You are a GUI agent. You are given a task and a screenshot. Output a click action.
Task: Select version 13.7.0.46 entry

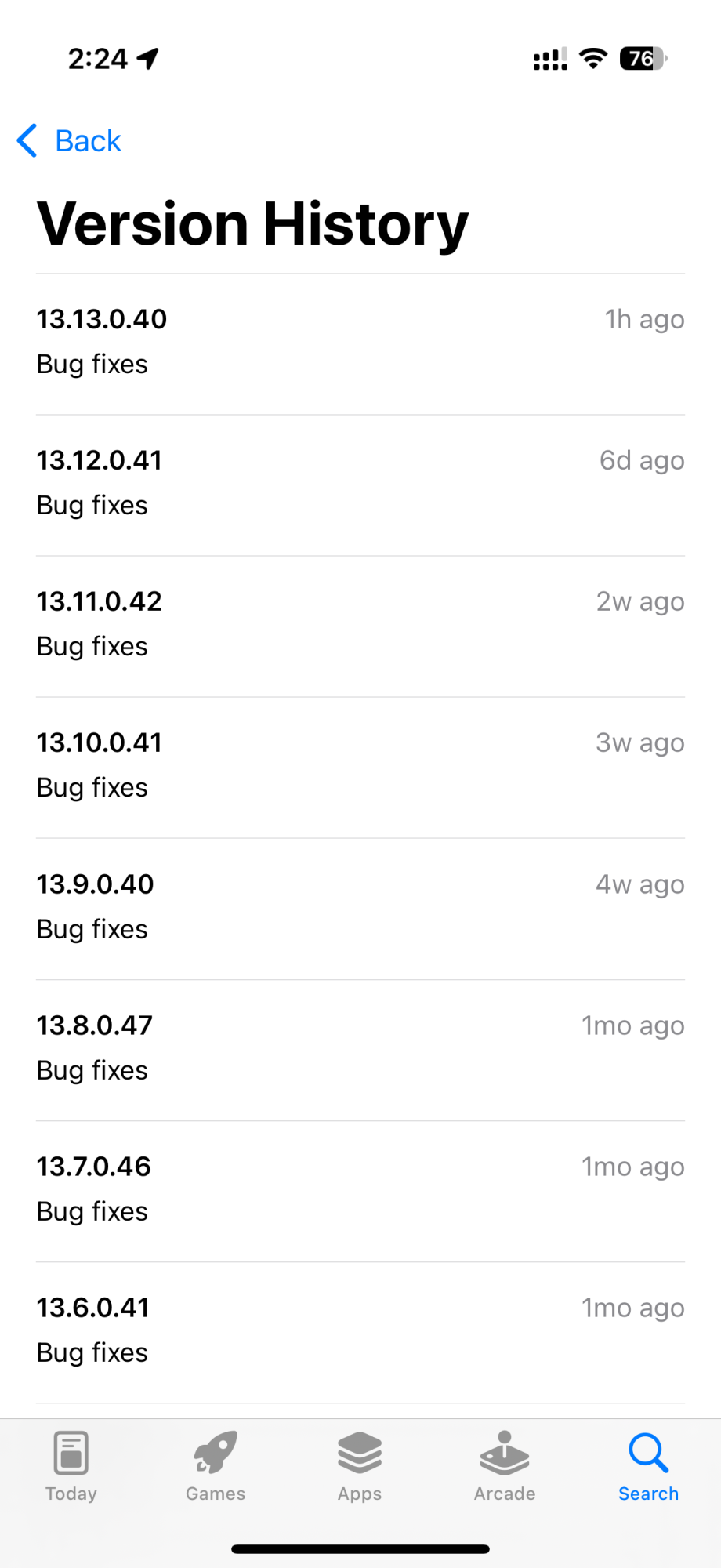click(360, 1189)
